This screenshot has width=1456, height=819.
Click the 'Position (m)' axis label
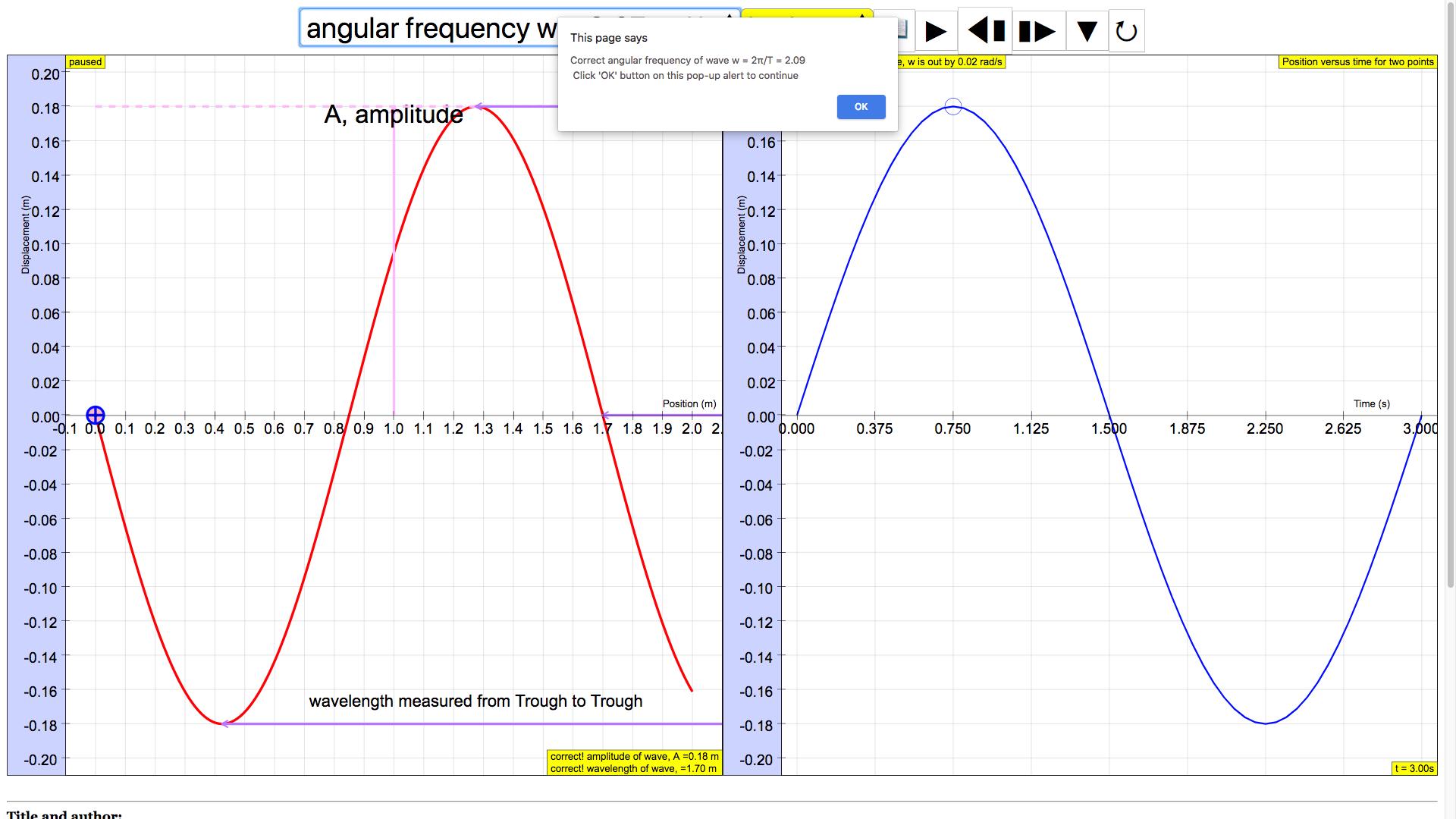689,403
